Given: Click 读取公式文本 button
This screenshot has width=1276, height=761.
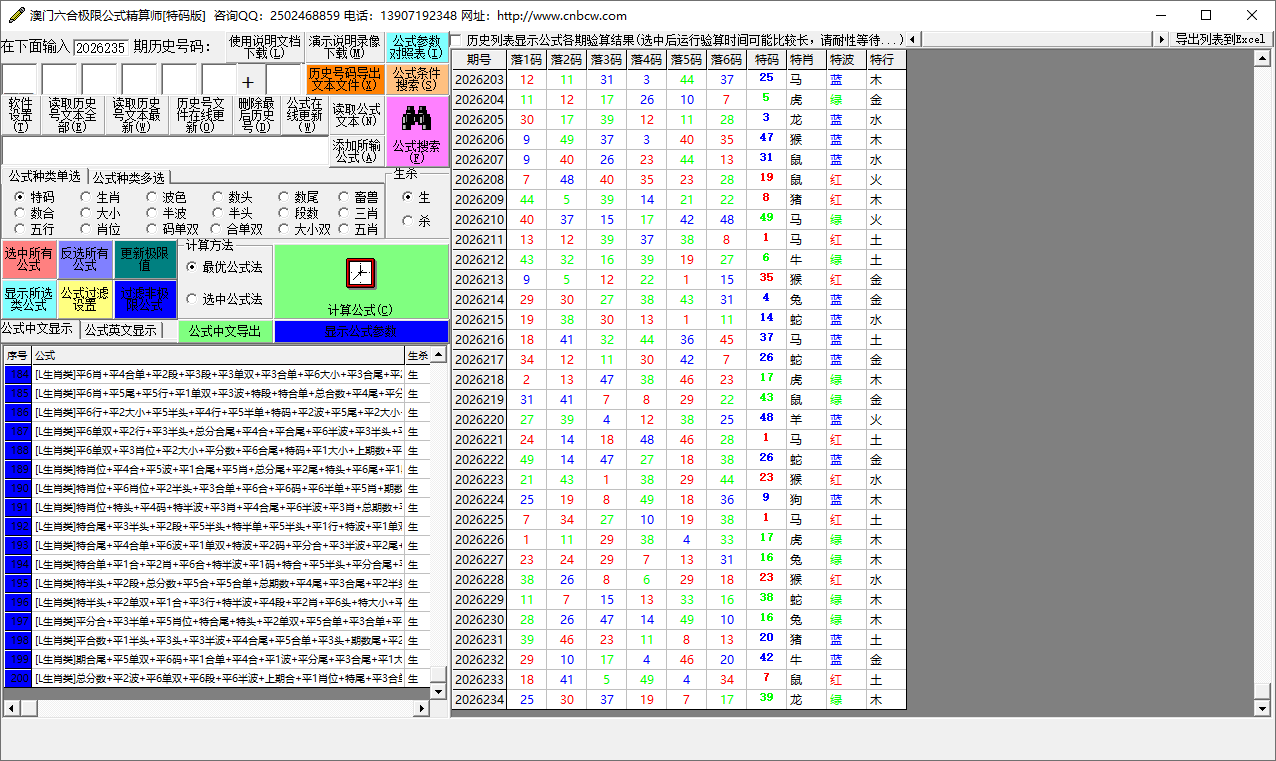Looking at the screenshot, I should (x=356, y=116).
